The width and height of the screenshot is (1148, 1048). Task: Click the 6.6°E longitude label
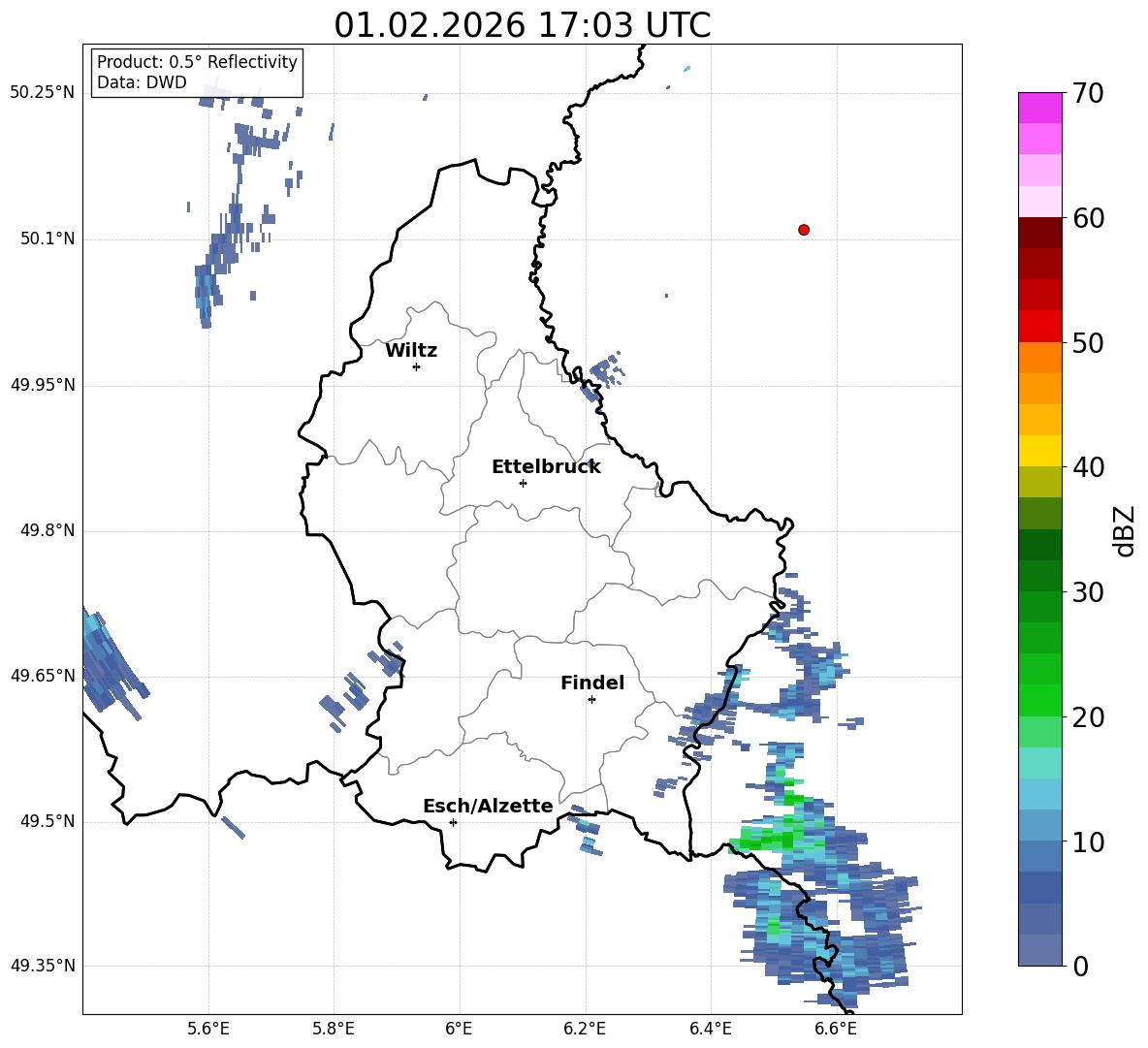point(836,1029)
